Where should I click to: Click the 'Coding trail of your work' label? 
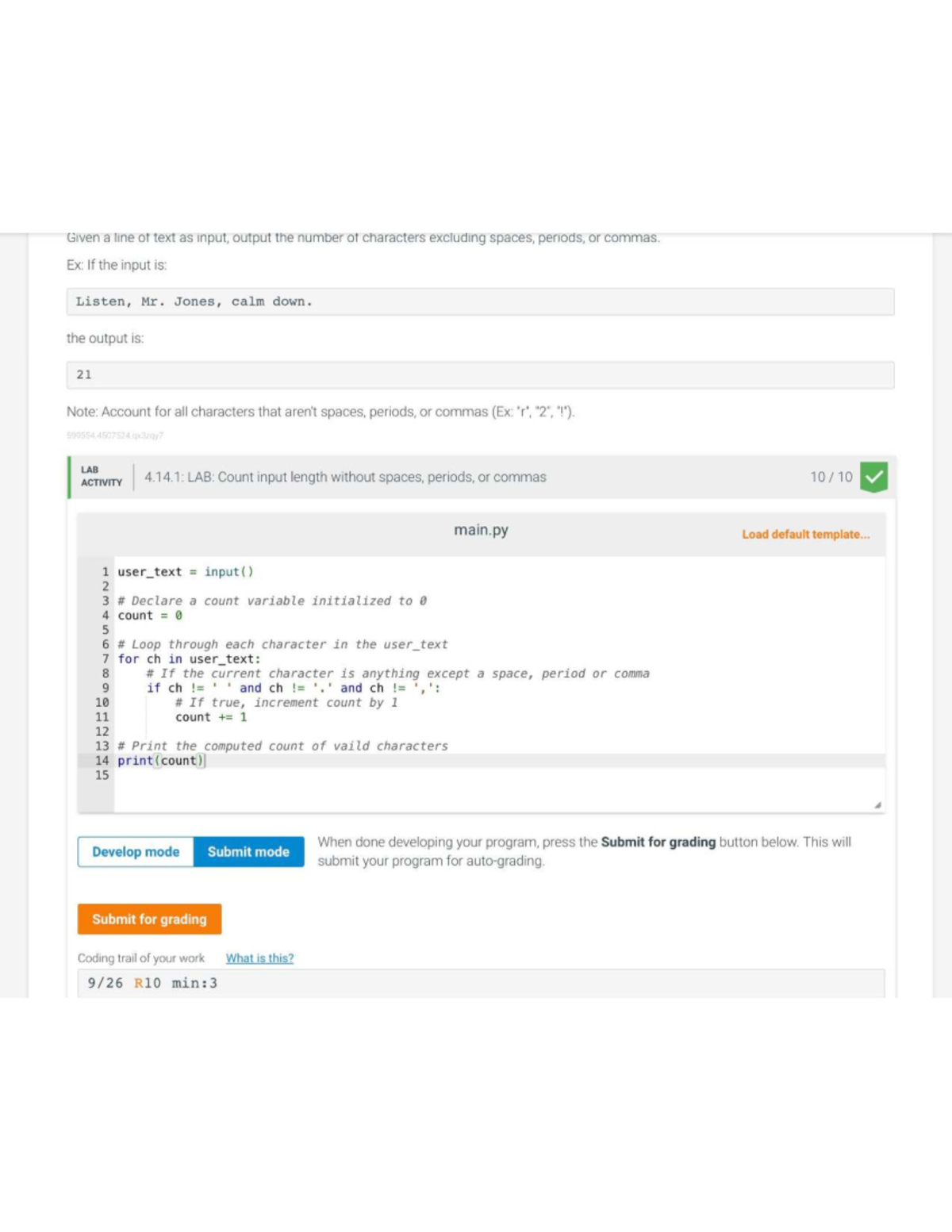(141, 958)
